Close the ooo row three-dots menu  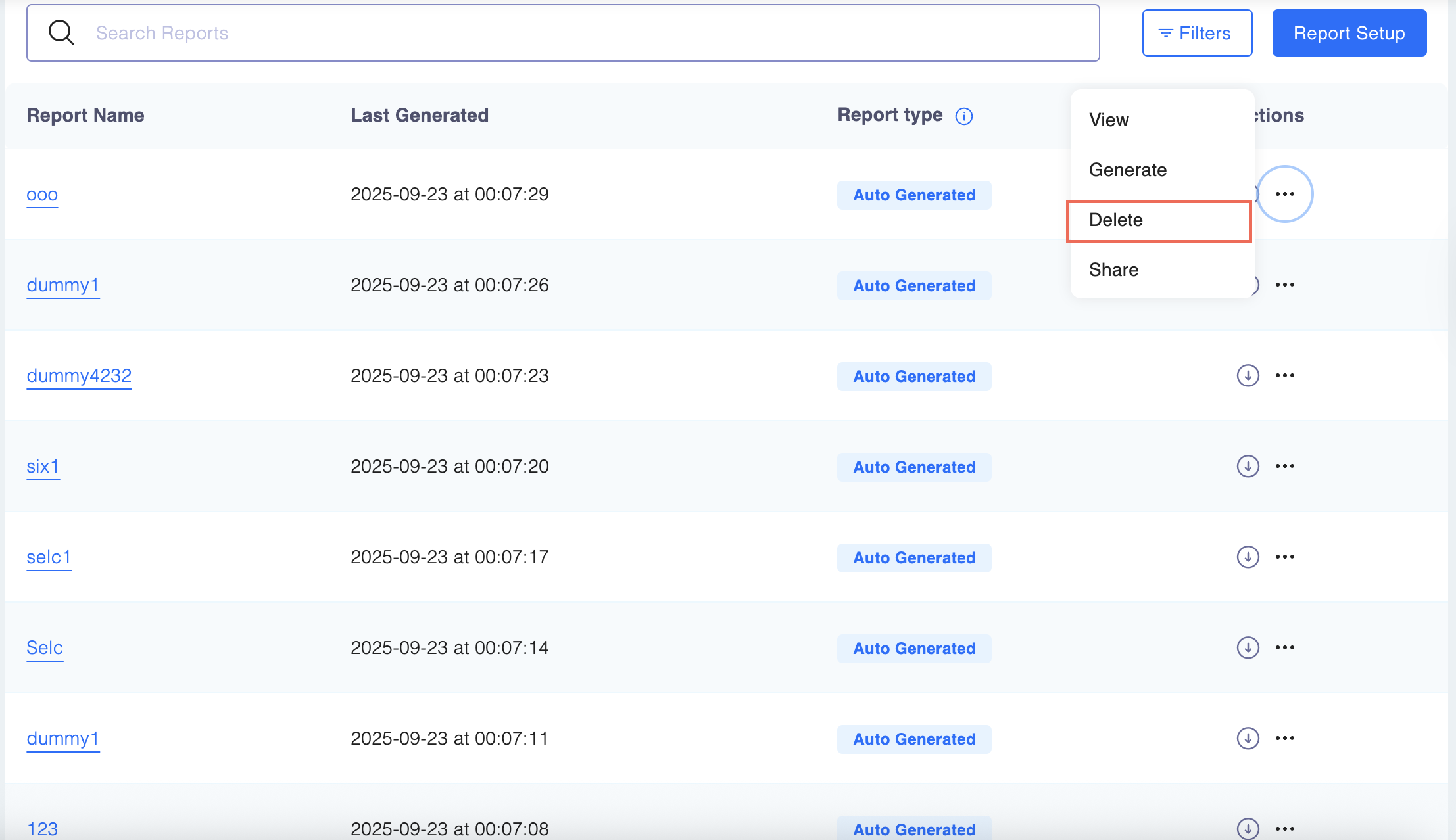pyautogui.click(x=1284, y=194)
